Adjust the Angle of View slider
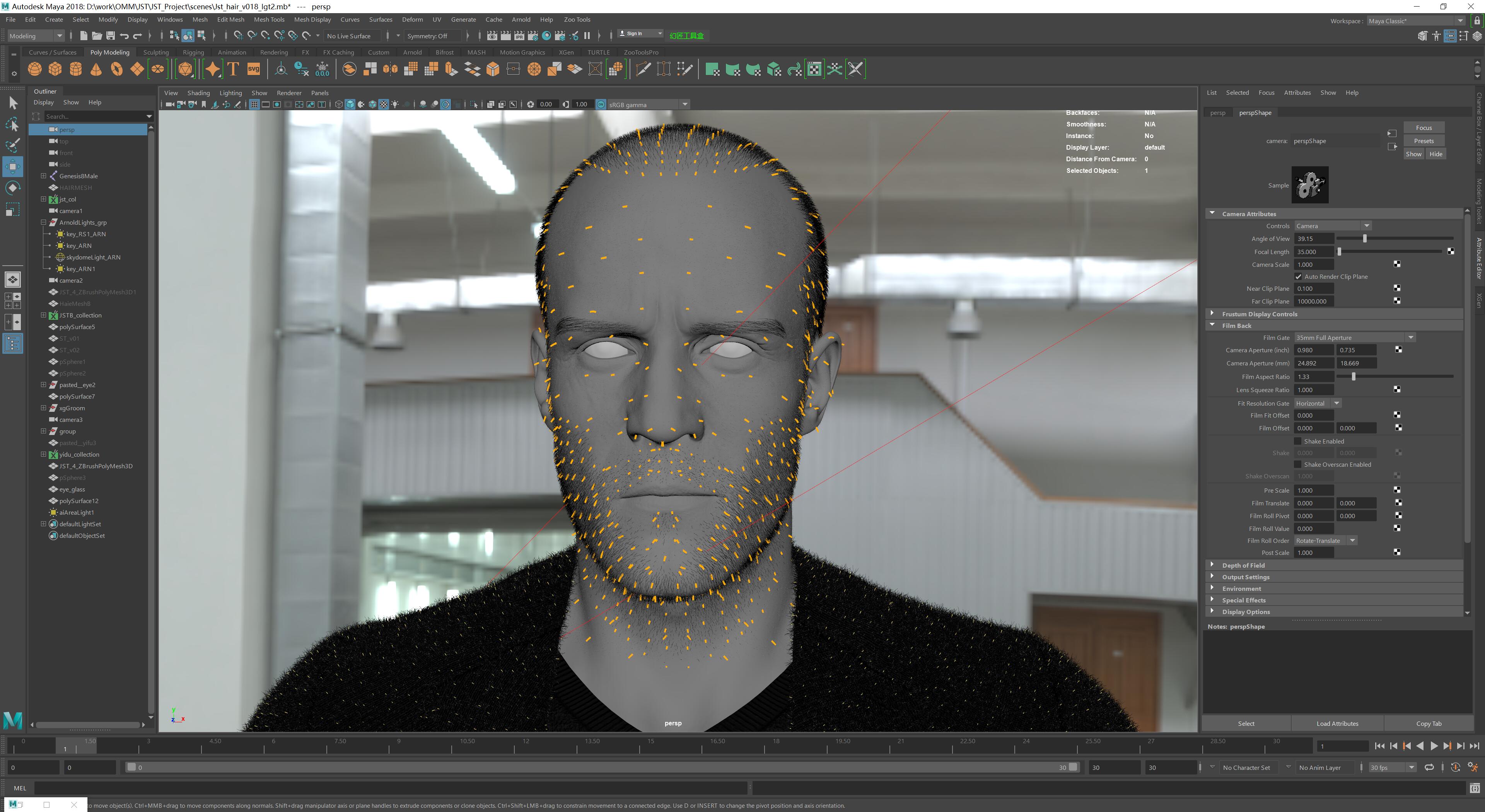1485x812 pixels. coord(1395,238)
